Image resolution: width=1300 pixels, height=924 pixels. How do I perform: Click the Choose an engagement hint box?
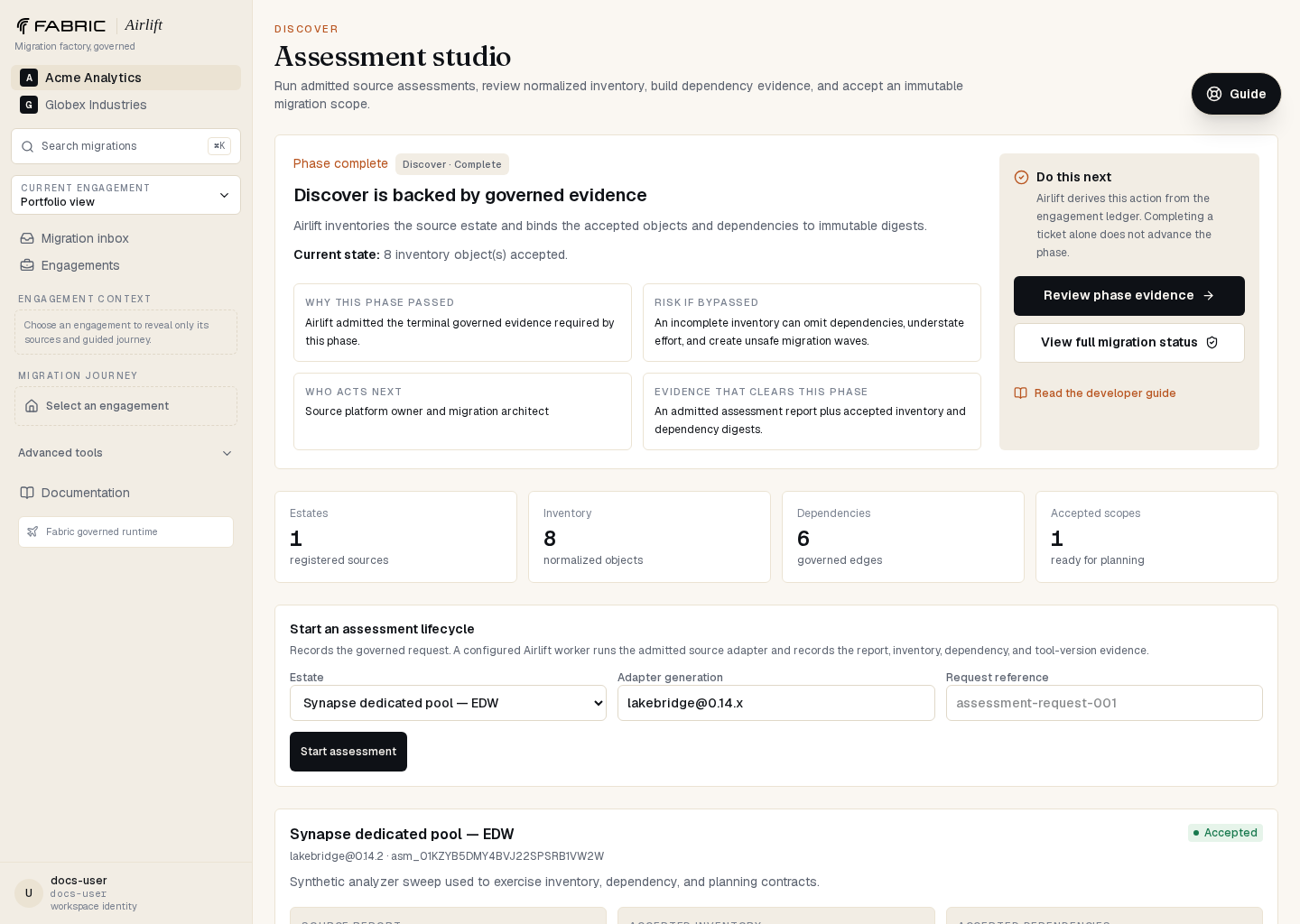pos(125,332)
